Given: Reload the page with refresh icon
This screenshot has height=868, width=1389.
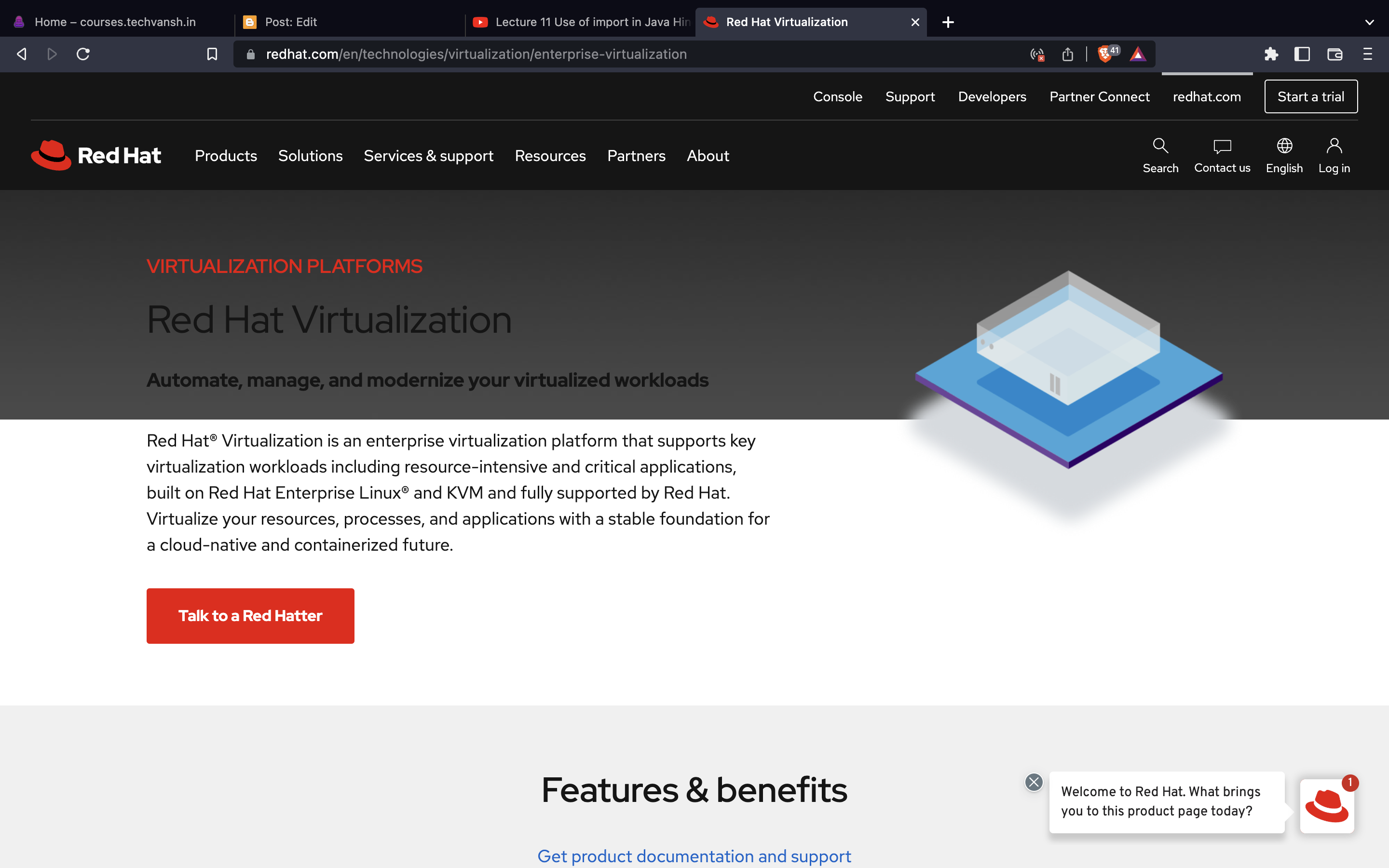Looking at the screenshot, I should pyautogui.click(x=83, y=54).
